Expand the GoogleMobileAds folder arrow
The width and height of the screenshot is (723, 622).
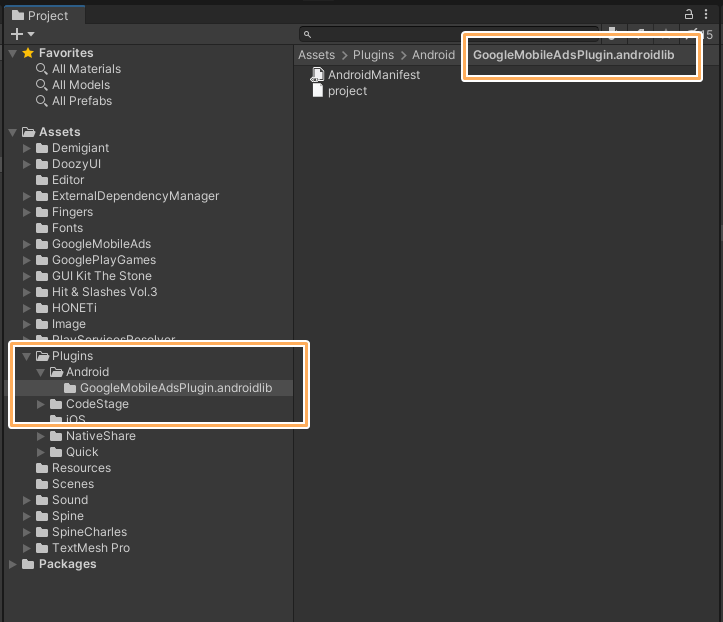click(27, 244)
